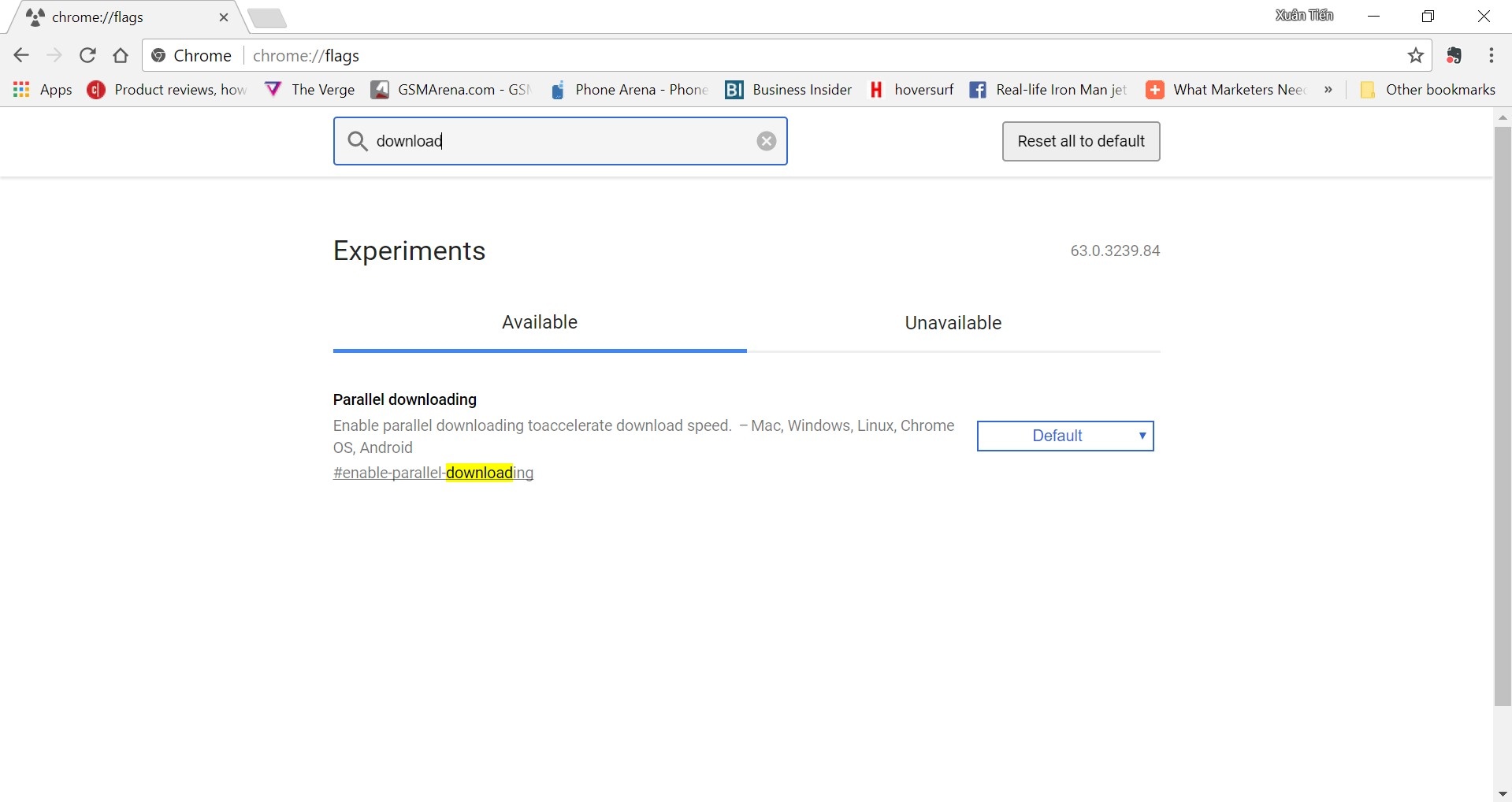Image resolution: width=1512 pixels, height=802 pixels.
Task: Bookmark this page with the star icon
Action: tap(1416, 55)
